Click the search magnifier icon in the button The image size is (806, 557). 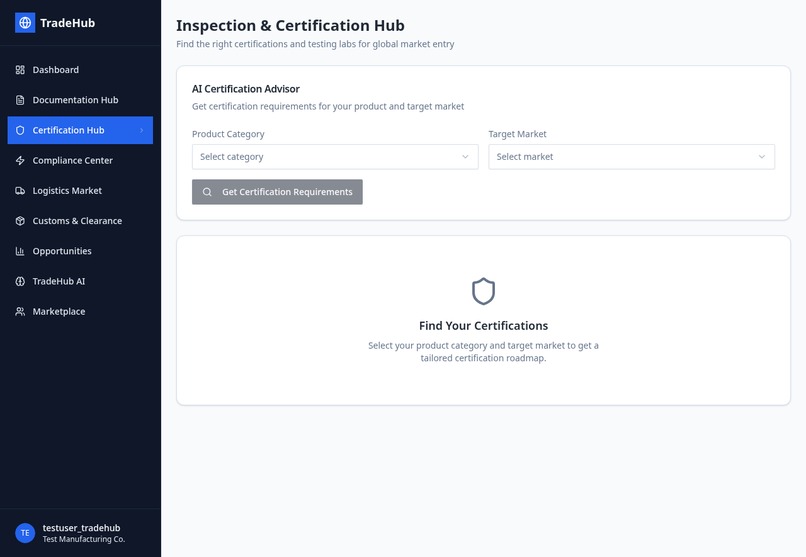[207, 192]
